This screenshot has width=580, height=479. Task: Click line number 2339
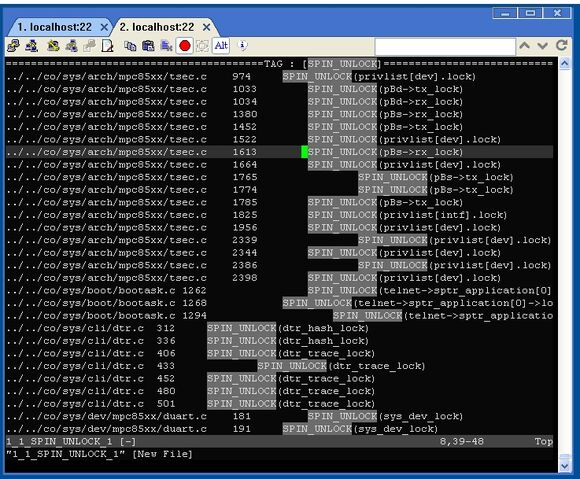click(245, 240)
